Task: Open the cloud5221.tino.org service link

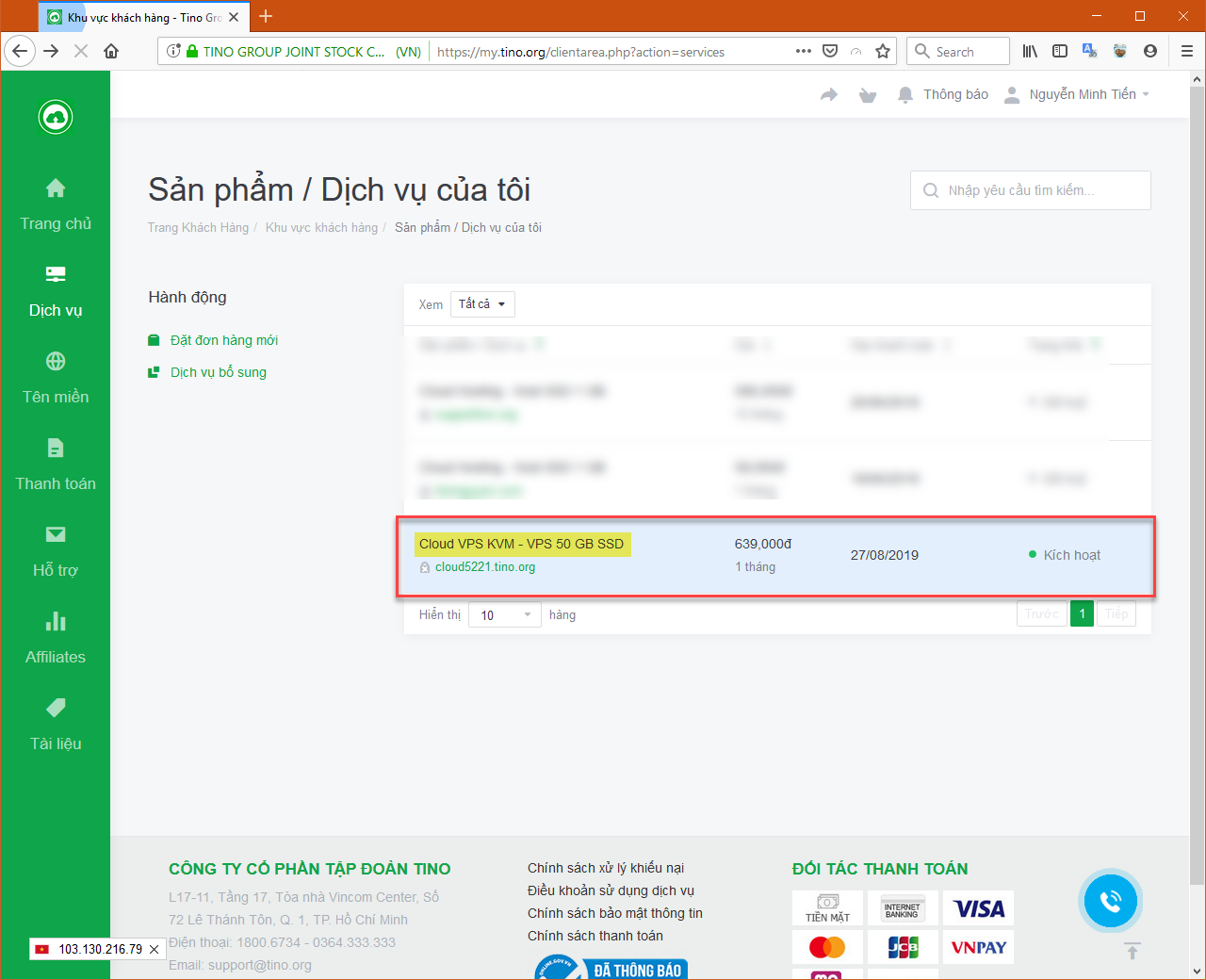Action: tap(484, 566)
